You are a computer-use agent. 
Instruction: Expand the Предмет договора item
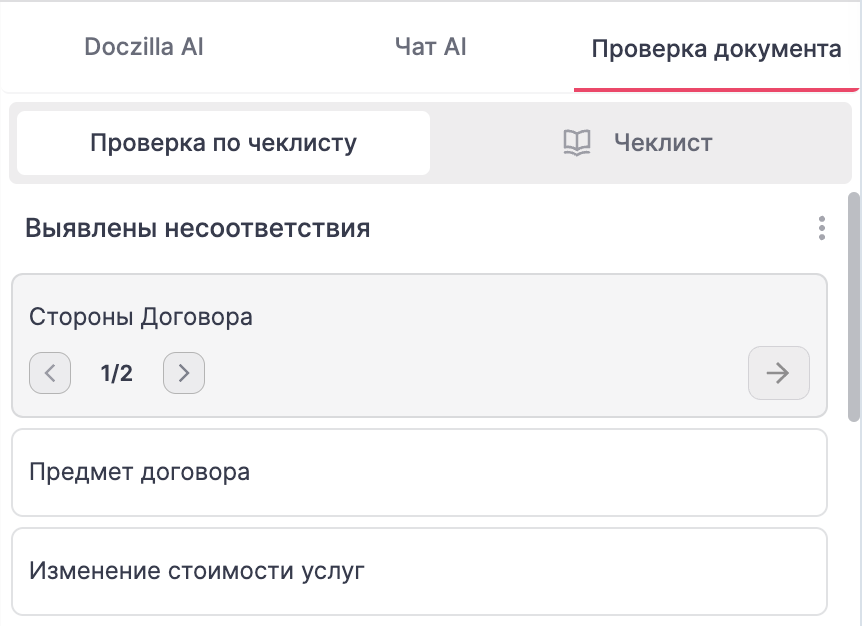click(x=419, y=473)
